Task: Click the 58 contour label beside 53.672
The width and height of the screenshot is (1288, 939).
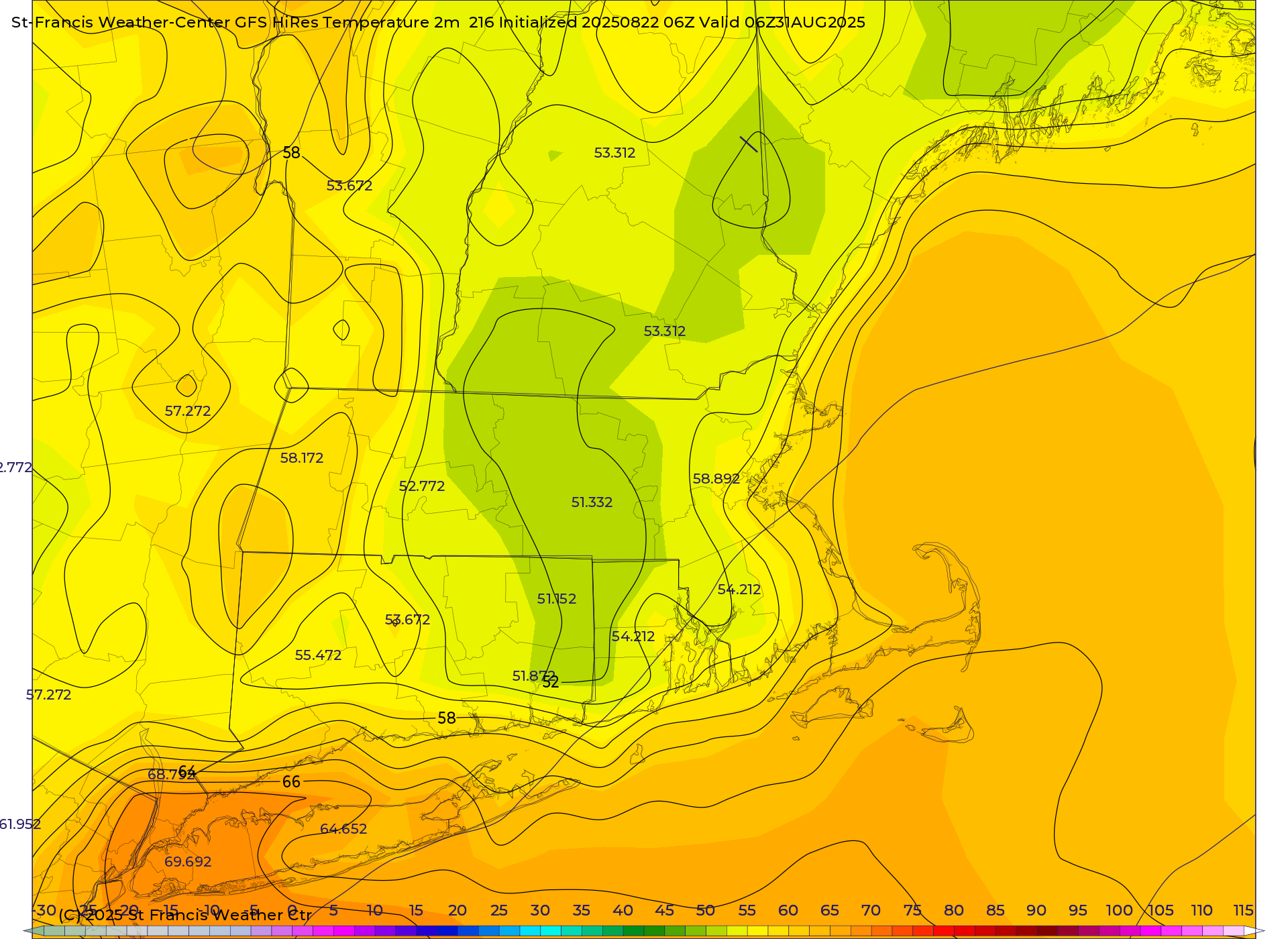Action: [x=291, y=153]
